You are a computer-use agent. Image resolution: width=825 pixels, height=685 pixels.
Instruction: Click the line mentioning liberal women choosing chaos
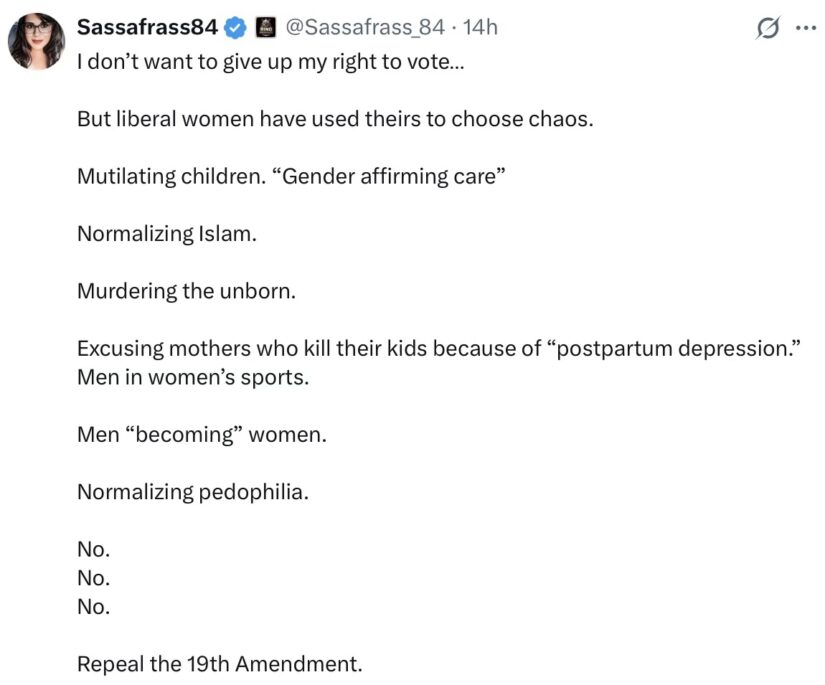[x=335, y=119]
